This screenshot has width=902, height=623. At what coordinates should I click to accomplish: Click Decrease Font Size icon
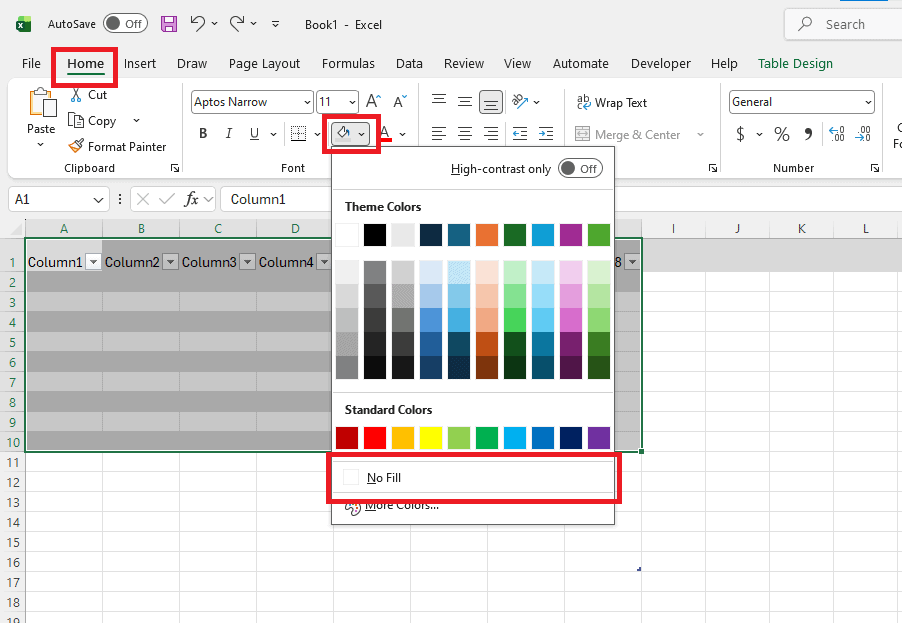[400, 102]
